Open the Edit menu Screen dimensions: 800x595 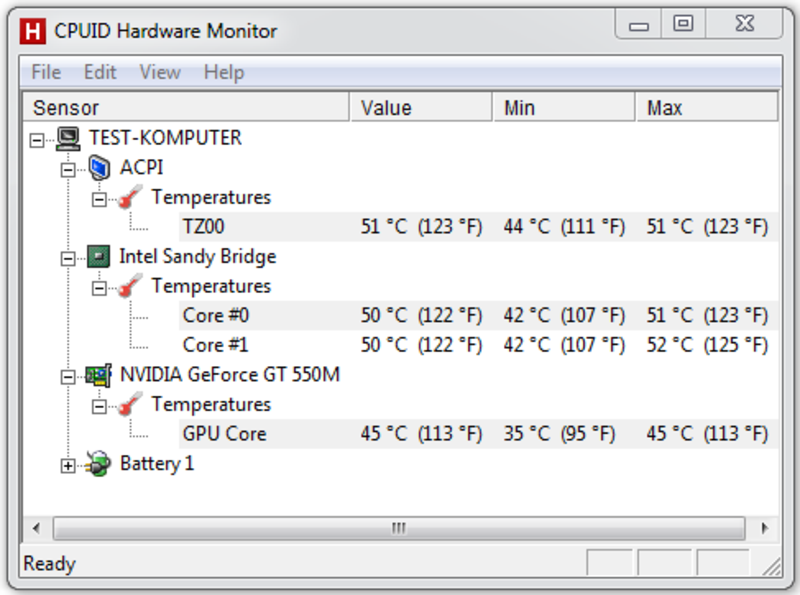[x=100, y=72]
